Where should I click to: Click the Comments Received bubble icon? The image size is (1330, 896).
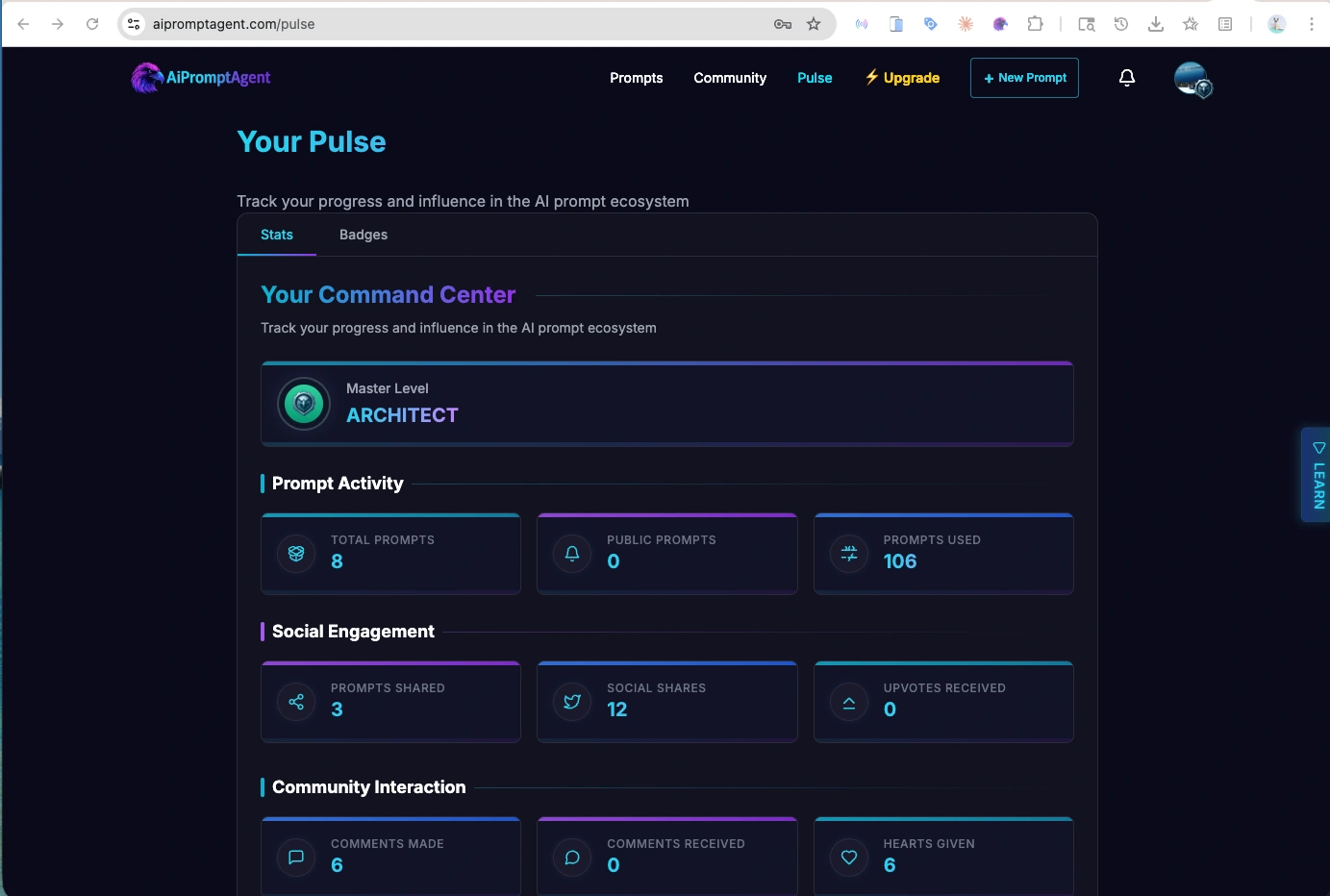pyautogui.click(x=572, y=858)
